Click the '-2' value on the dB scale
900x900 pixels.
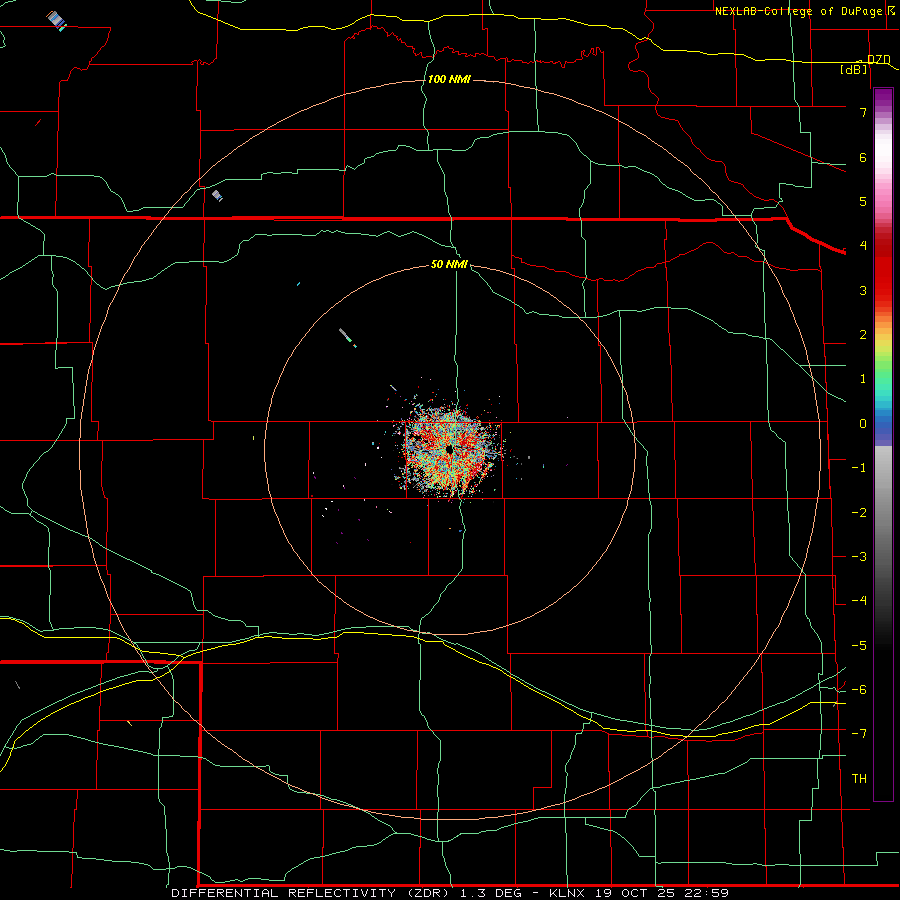click(x=859, y=513)
